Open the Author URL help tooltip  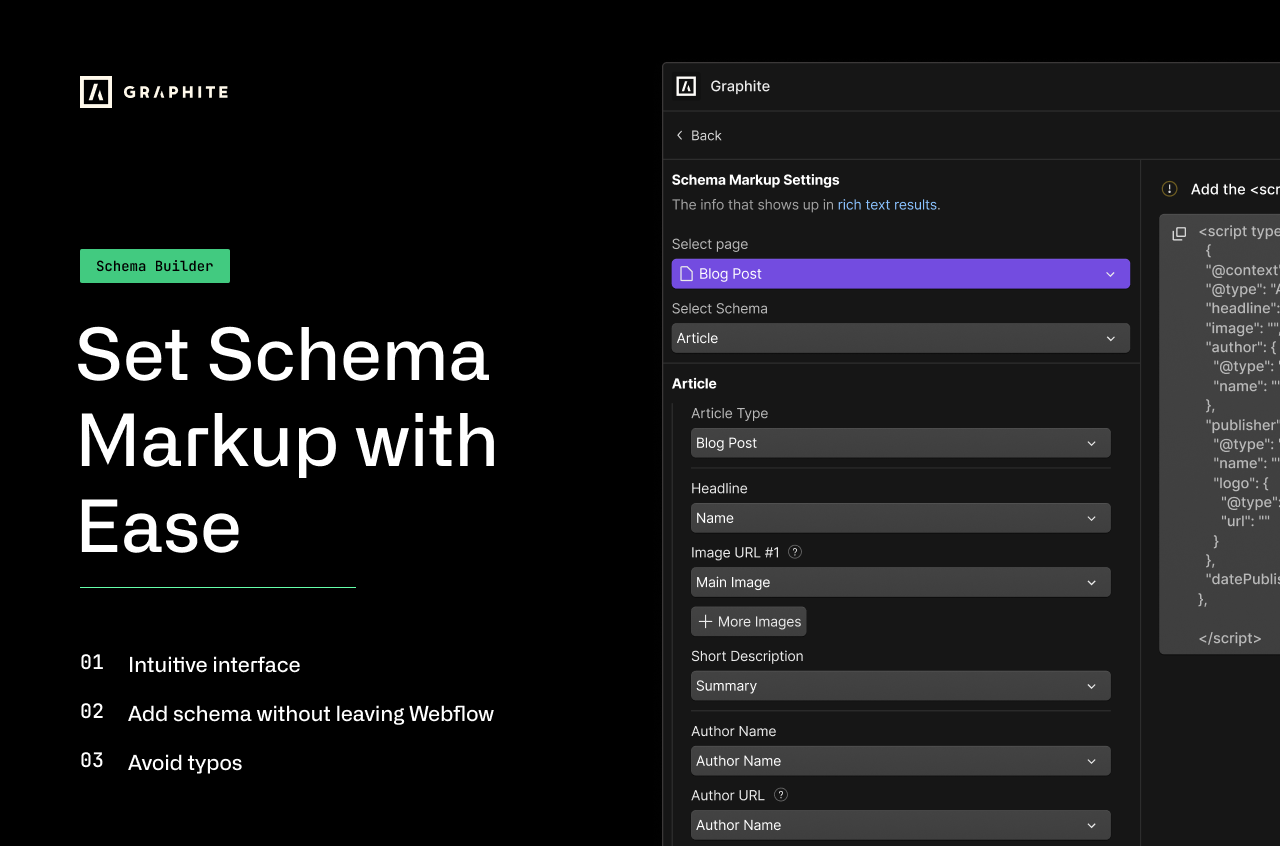tap(780, 794)
